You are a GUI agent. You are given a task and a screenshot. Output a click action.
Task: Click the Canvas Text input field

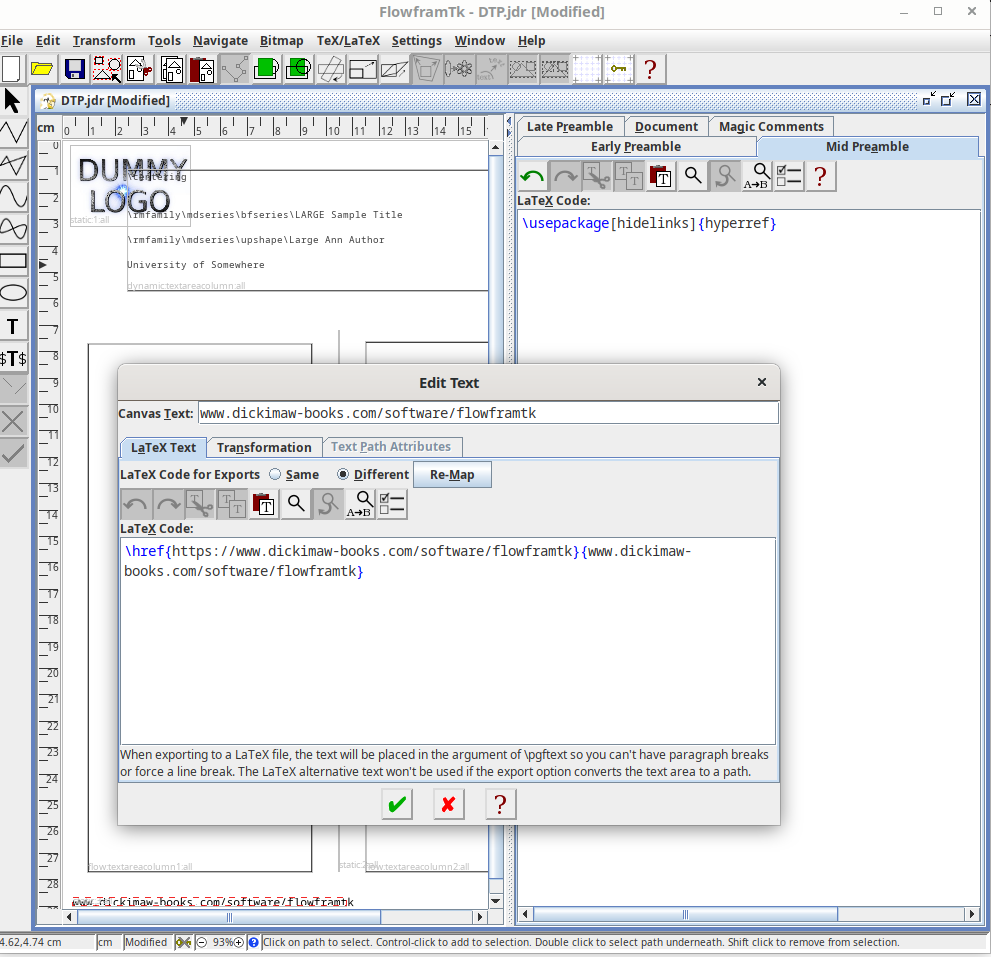coord(487,413)
